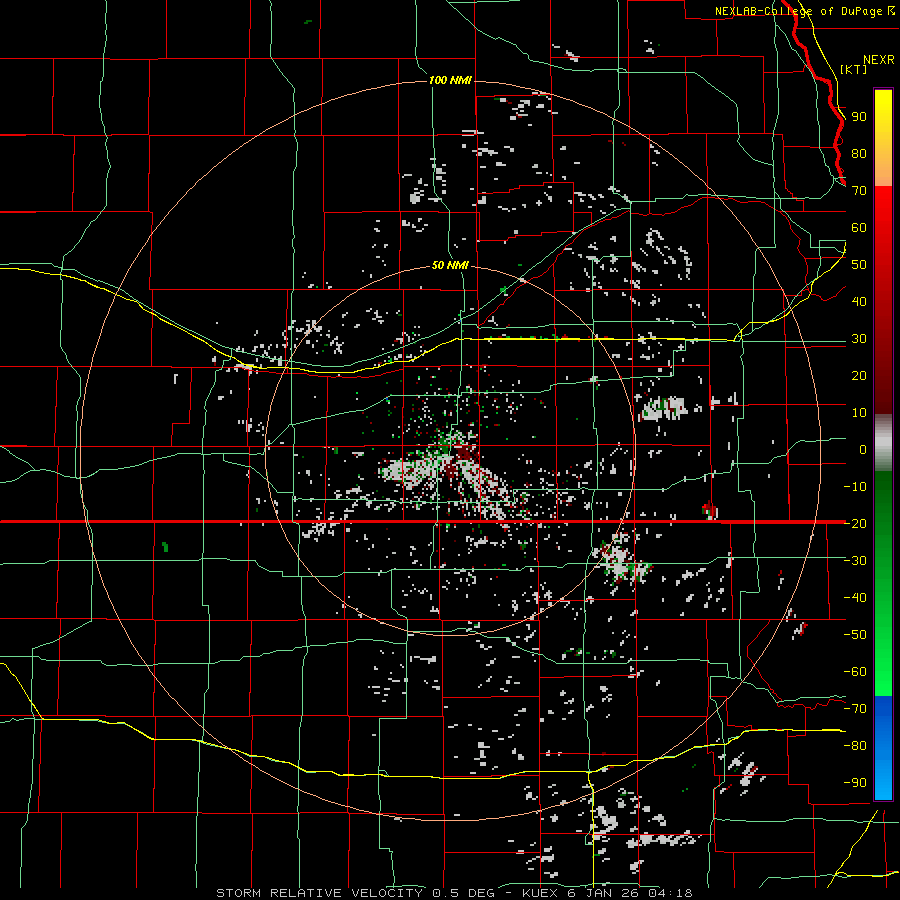Viewport: 900px width, 900px height.
Task: Click the "50 NMI" range ring label
Action: tap(450, 265)
